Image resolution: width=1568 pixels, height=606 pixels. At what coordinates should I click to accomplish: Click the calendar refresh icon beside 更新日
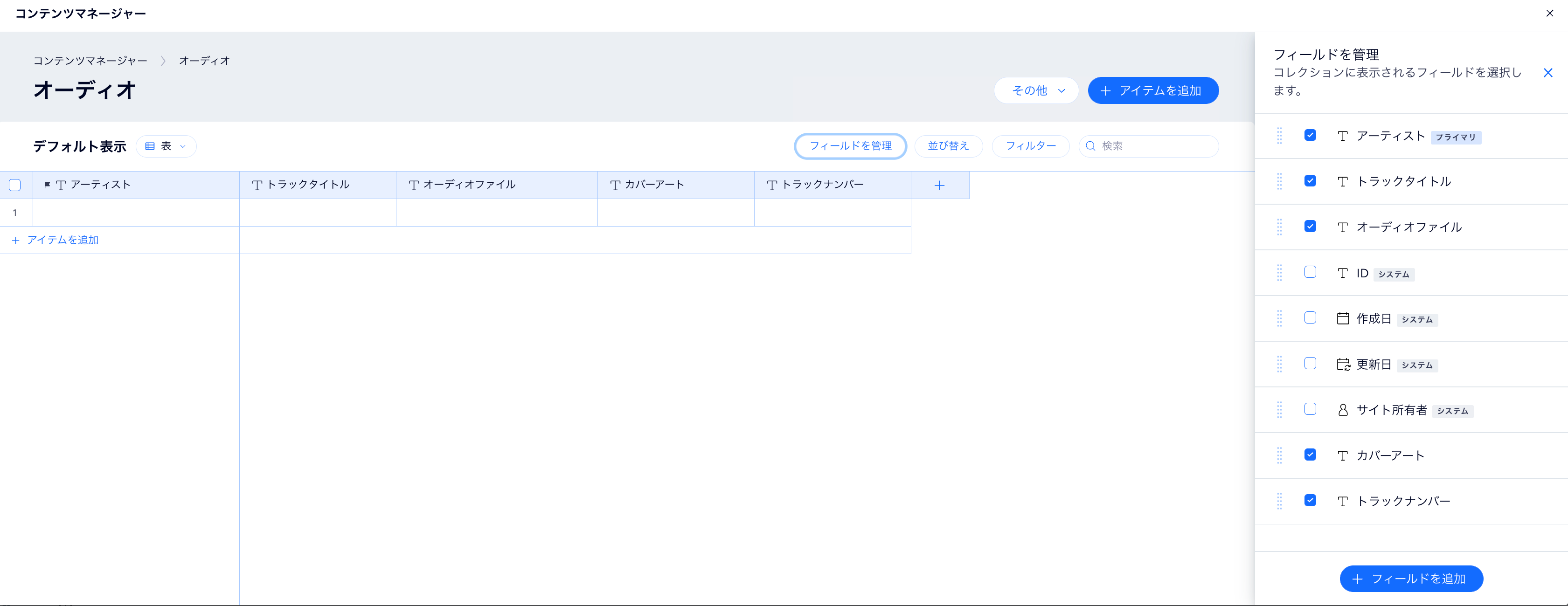[1343, 364]
